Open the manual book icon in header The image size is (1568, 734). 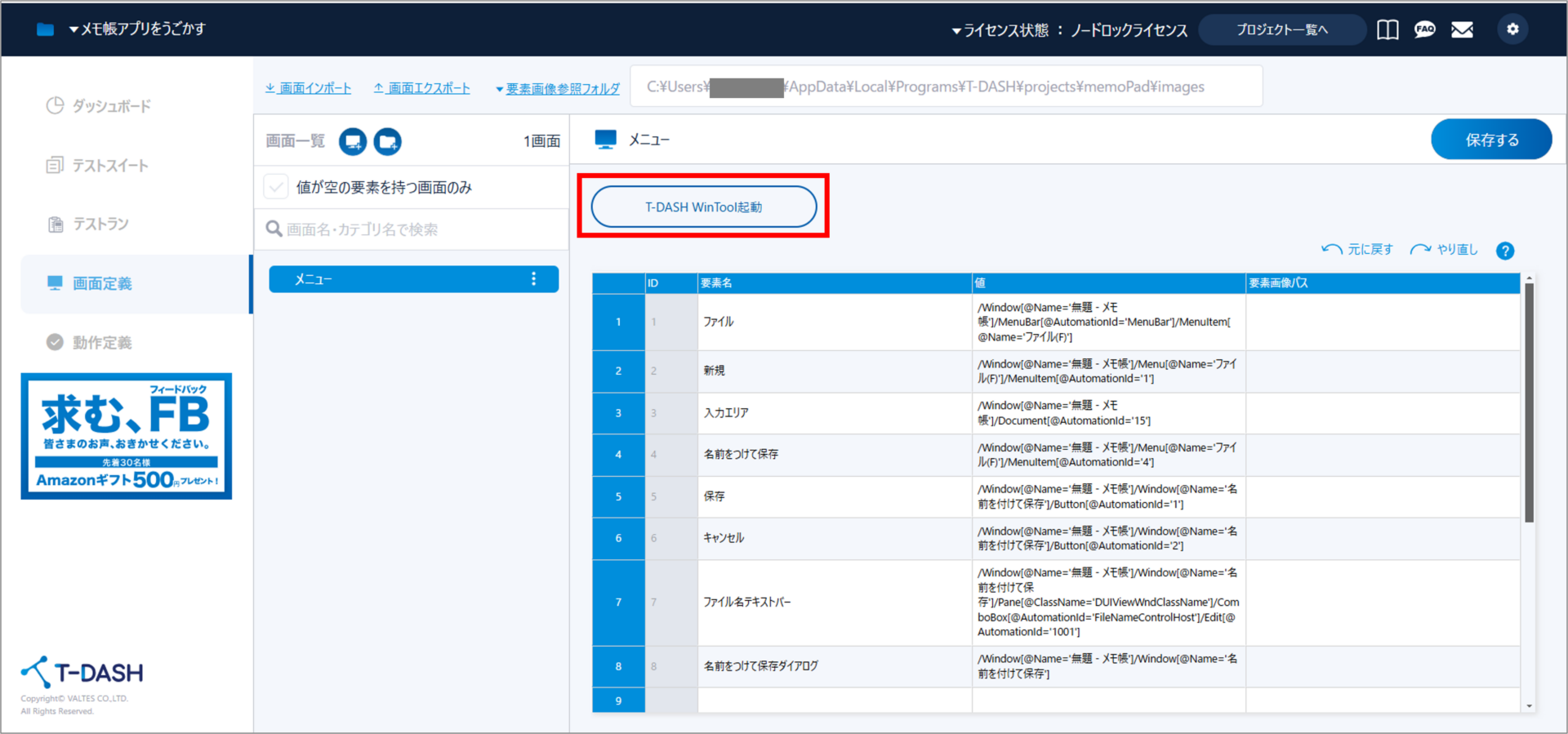point(1387,29)
